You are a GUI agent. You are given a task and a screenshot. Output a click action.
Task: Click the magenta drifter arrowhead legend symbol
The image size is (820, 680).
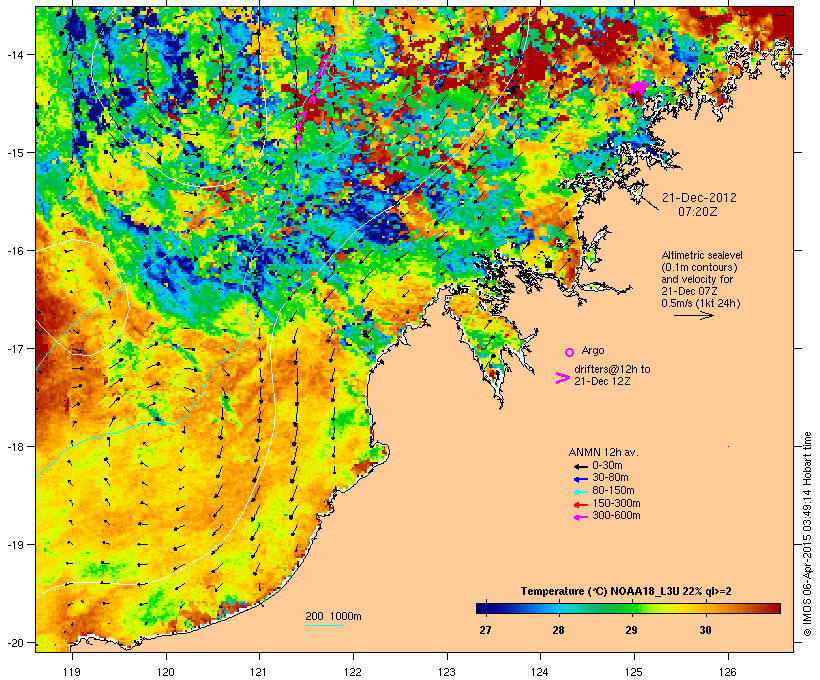[x=562, y=378]
